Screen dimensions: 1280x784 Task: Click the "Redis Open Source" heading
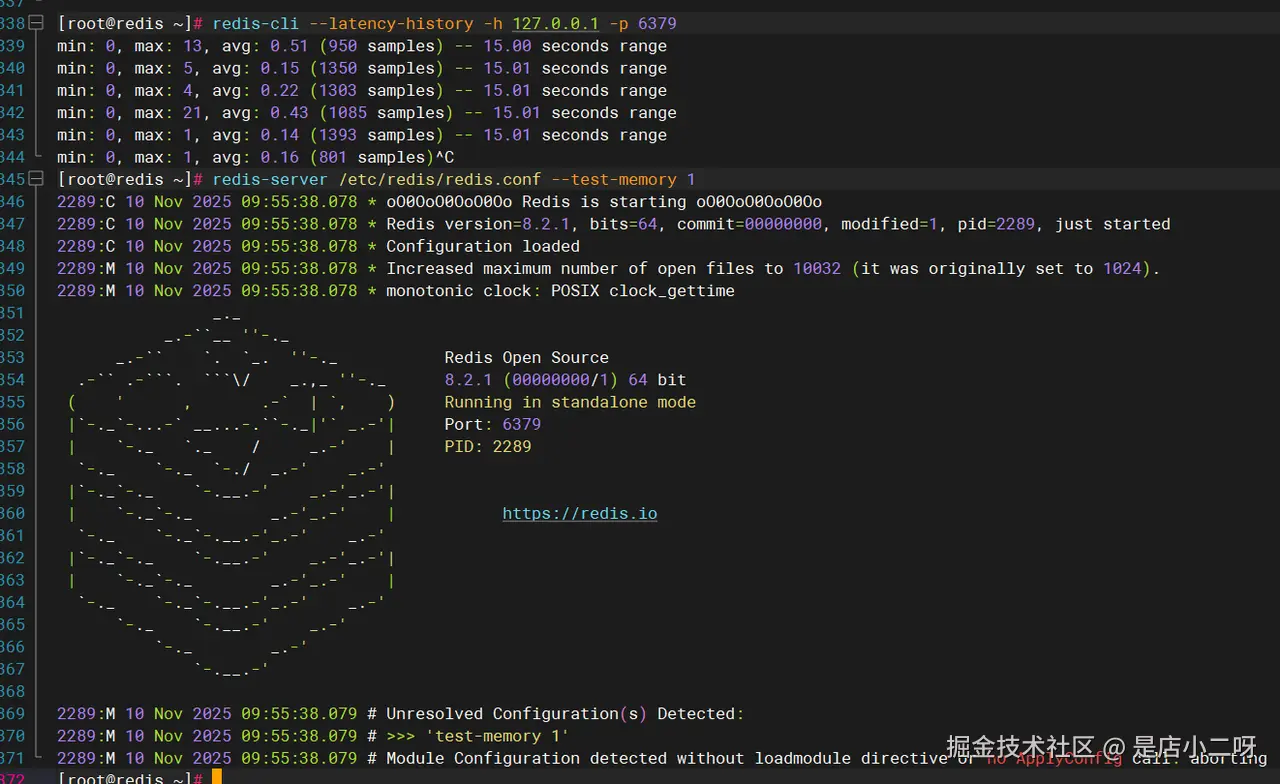click(526, 357)
